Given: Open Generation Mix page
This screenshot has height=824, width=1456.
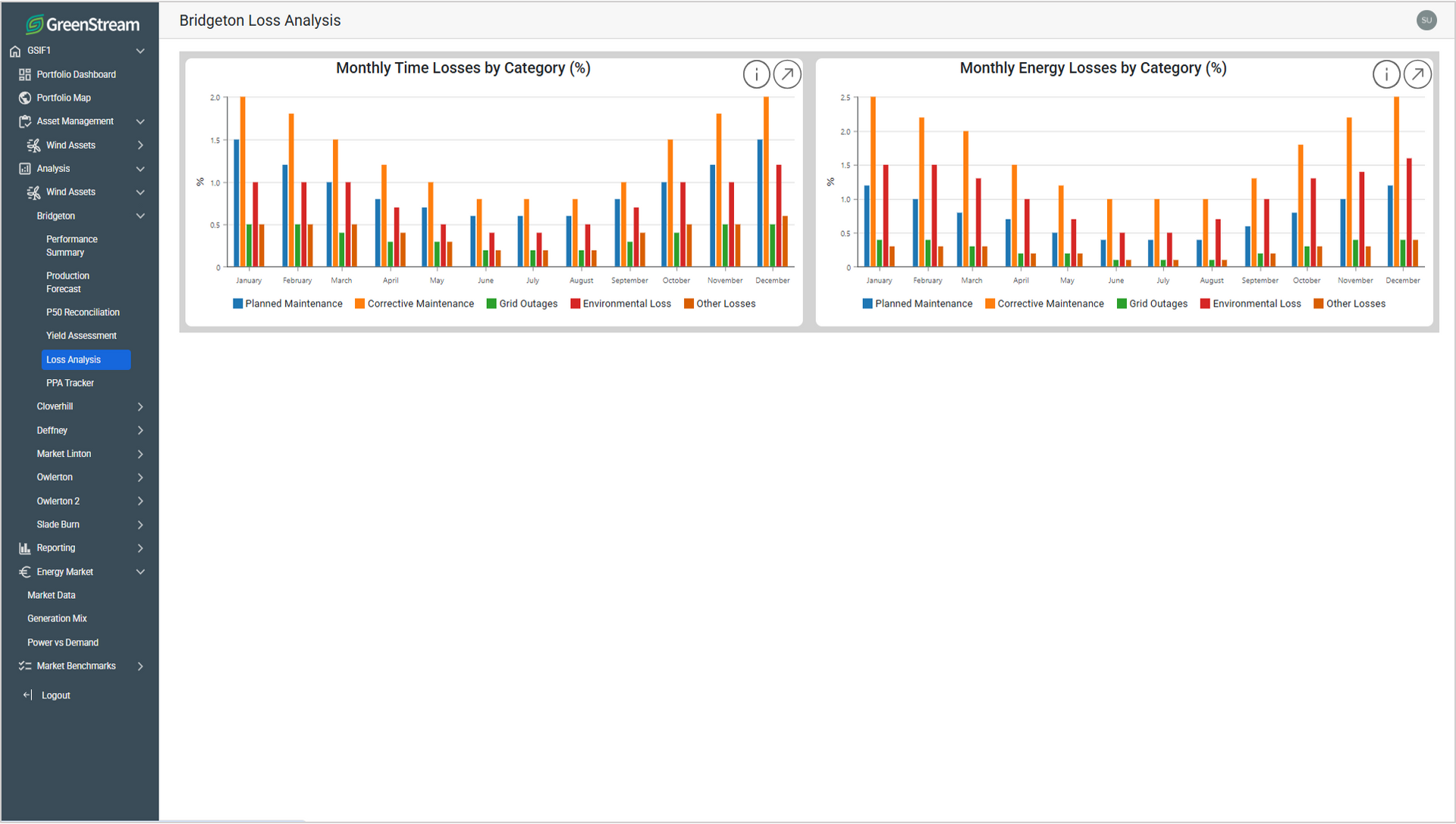Looking at the screenshot, I should pyautogui.click(x=57, y=619).
